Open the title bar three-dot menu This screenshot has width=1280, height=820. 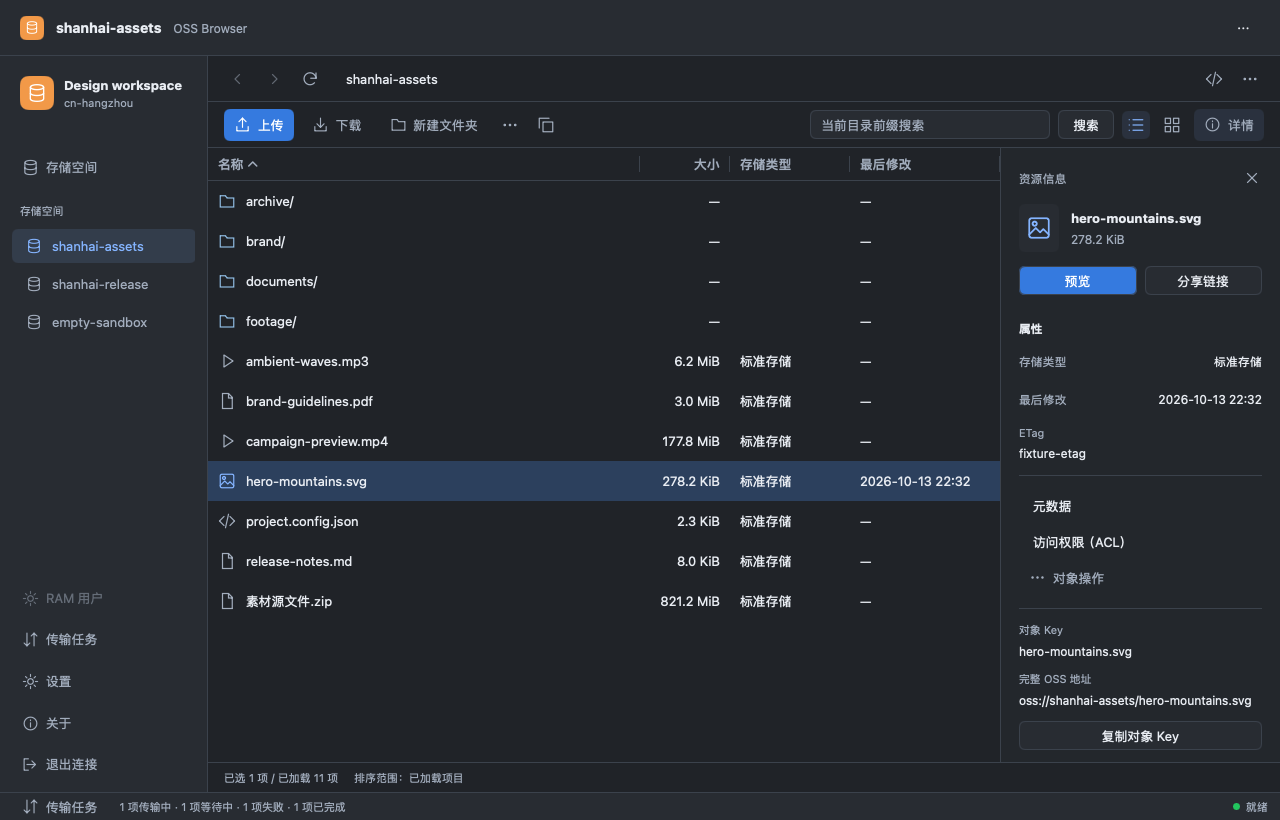tap(1243, 28)
